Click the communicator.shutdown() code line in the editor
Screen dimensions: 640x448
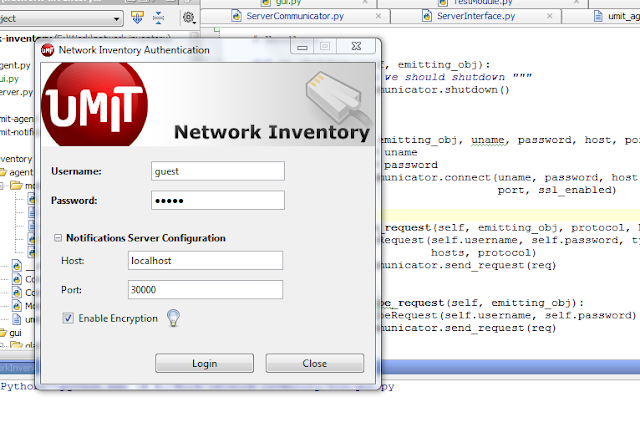(x=444, y=90)
